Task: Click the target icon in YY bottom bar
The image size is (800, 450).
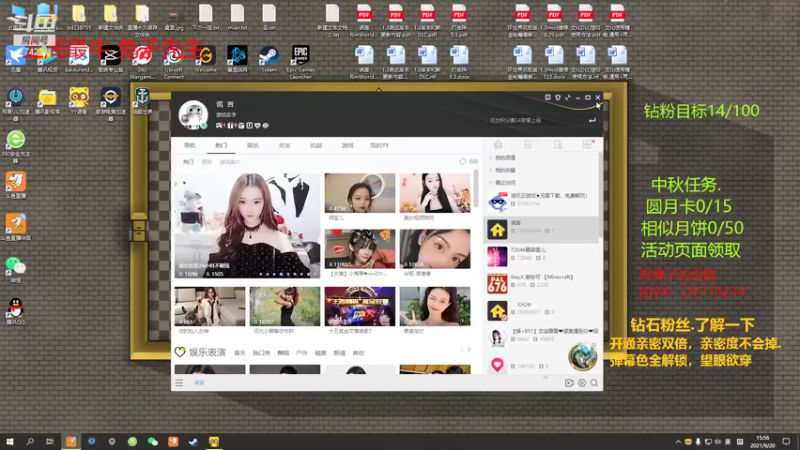Action: tap(582, 383)
